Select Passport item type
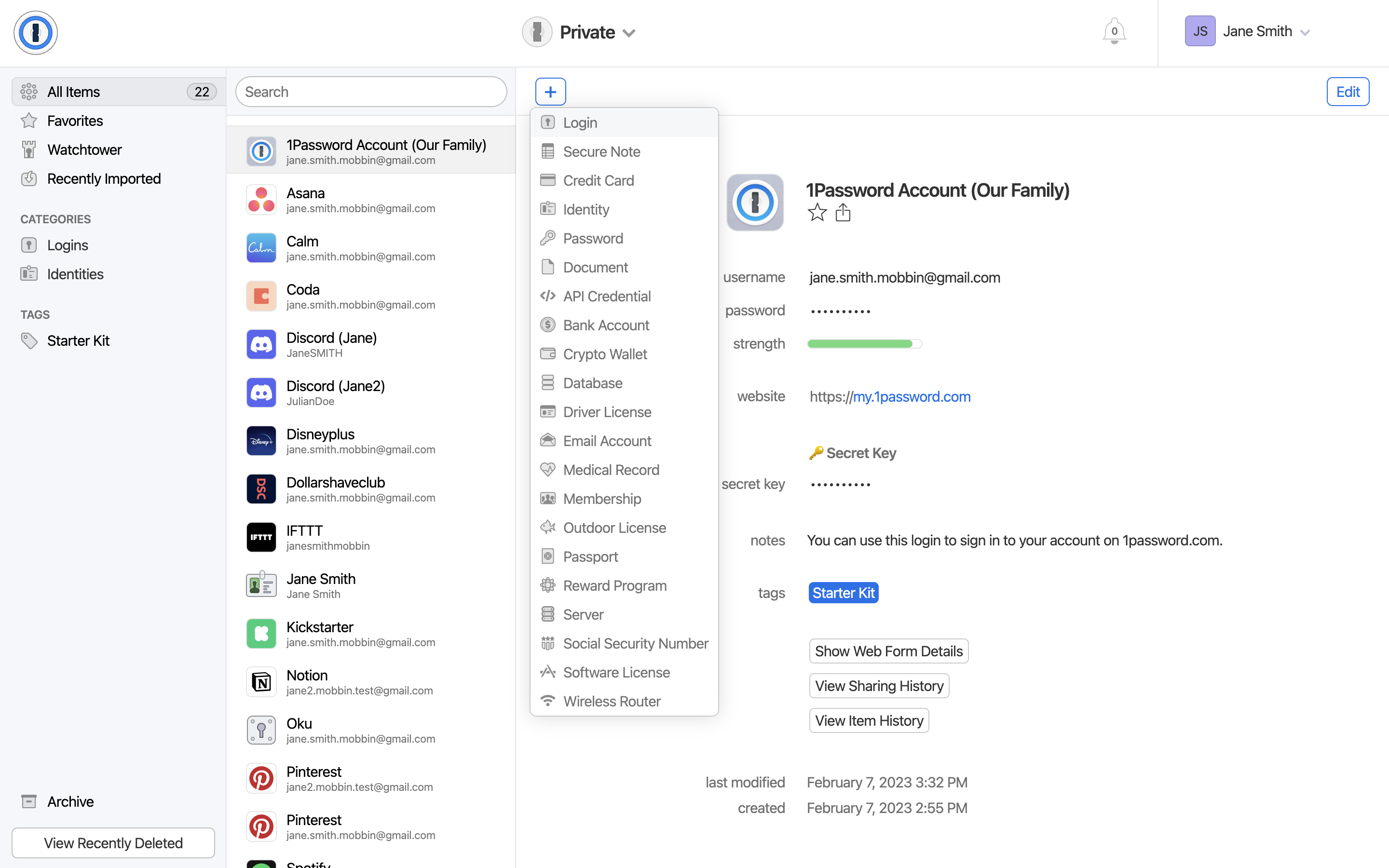This screenshot has height=868, width=1389. (x=624, y=556)
